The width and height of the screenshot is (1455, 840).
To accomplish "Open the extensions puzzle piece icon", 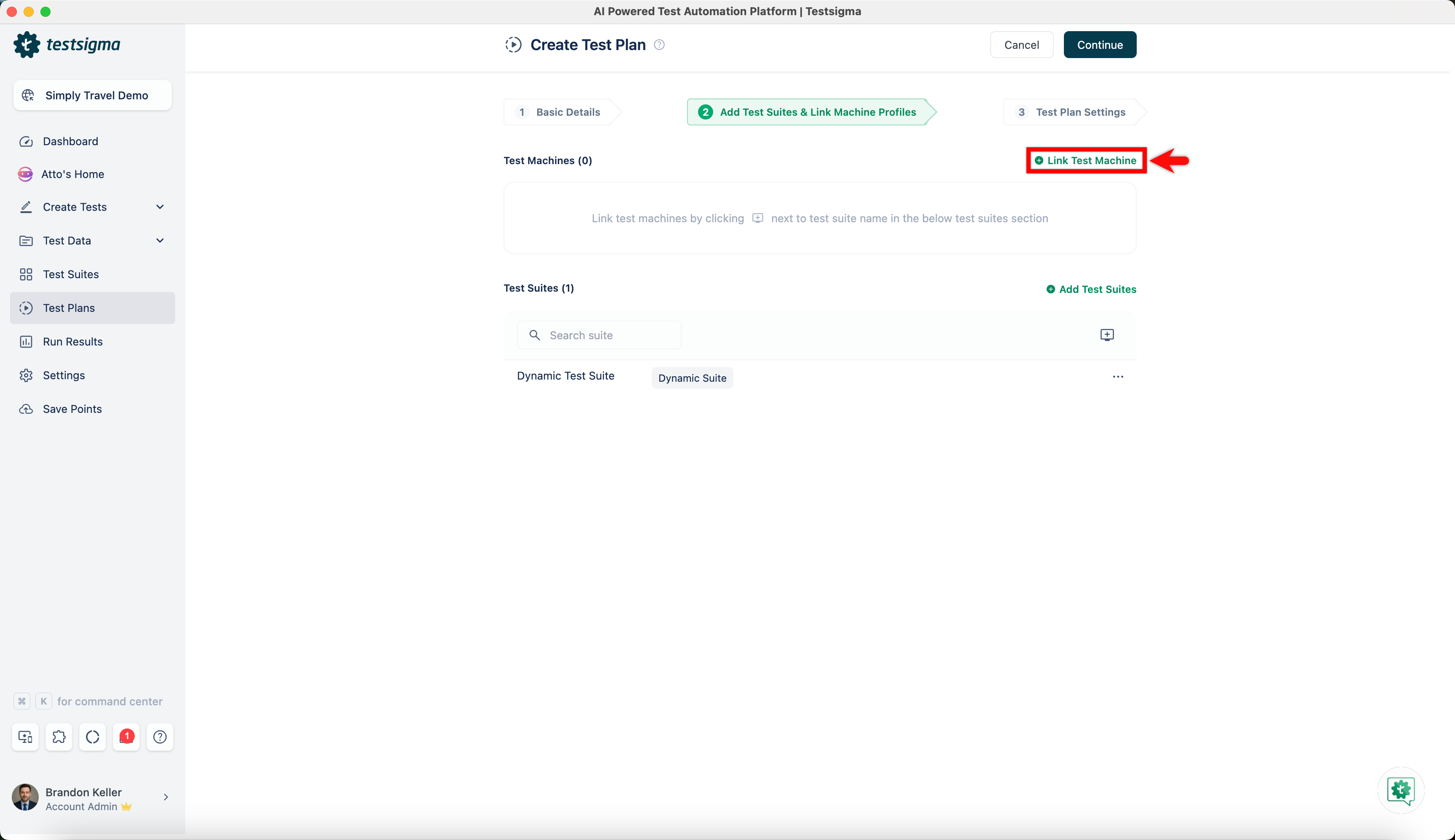I will [x=59, y=737].
